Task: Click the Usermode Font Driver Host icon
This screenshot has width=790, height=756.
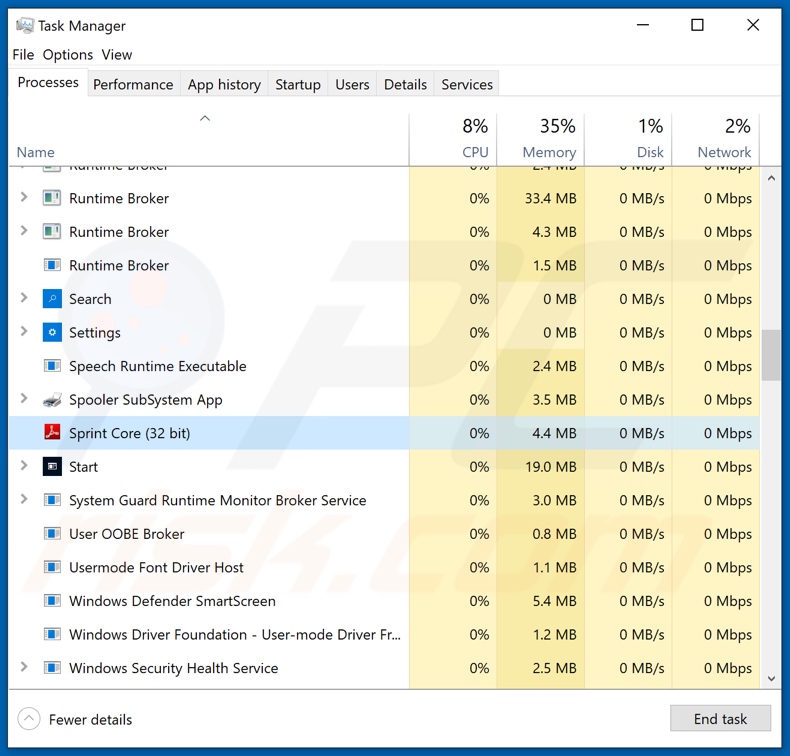Action: click(x=52, y=567)
